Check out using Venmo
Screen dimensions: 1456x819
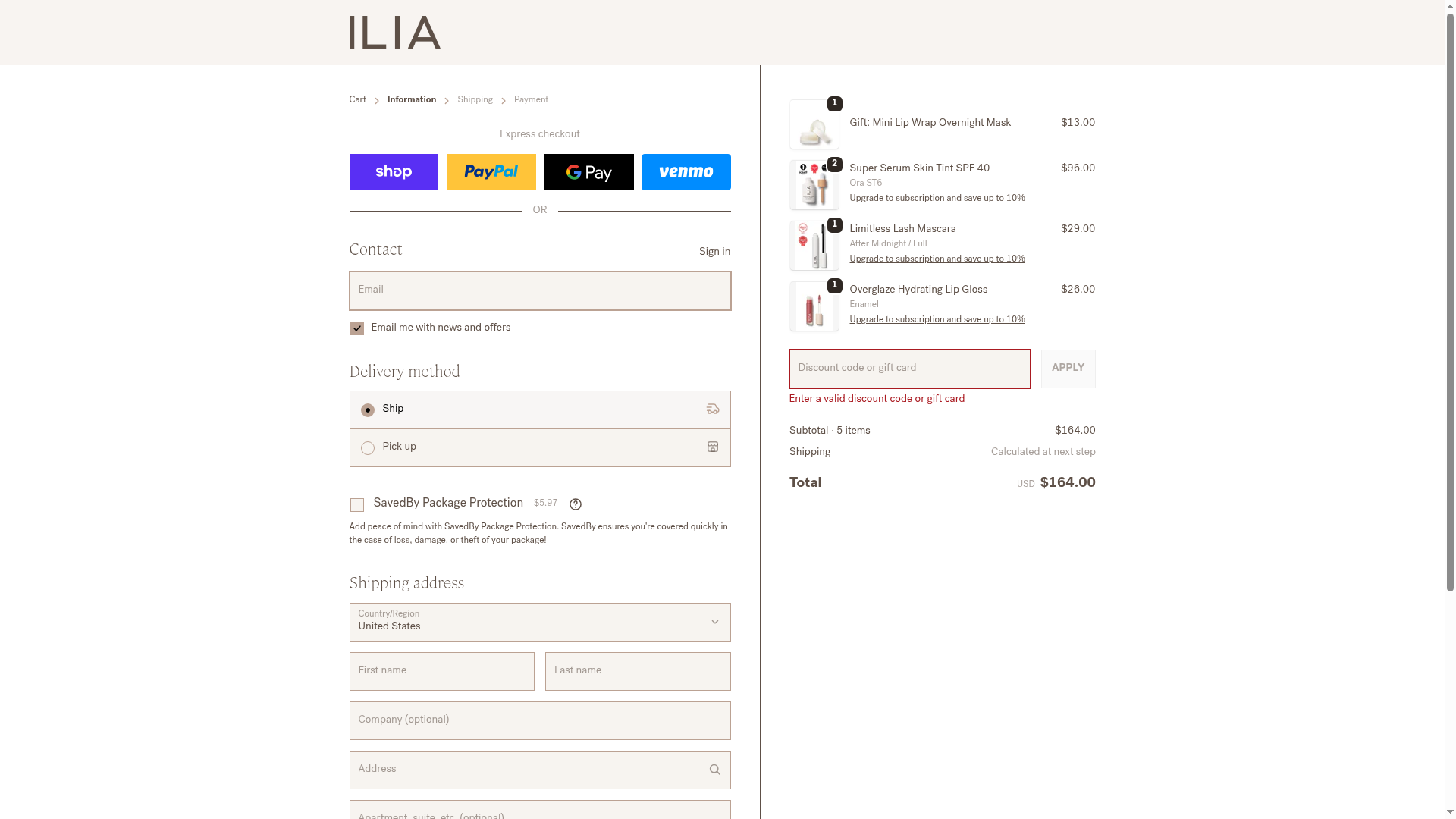tap(686, 172)
